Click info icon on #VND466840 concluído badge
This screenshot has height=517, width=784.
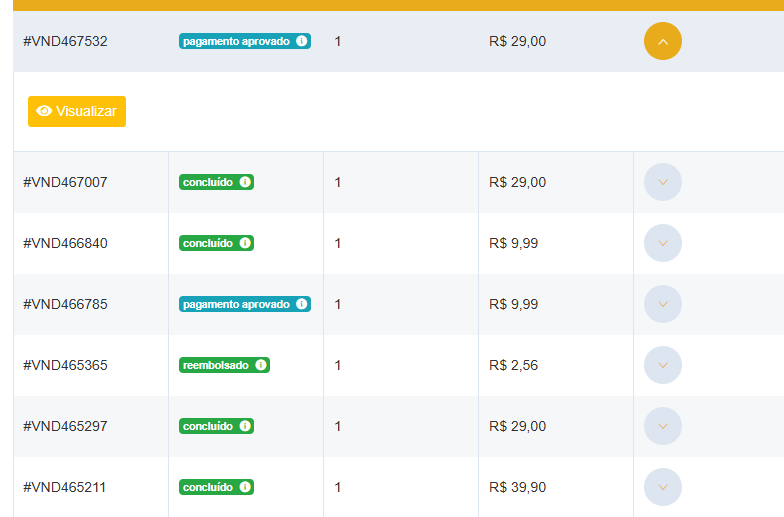[245, 243]
